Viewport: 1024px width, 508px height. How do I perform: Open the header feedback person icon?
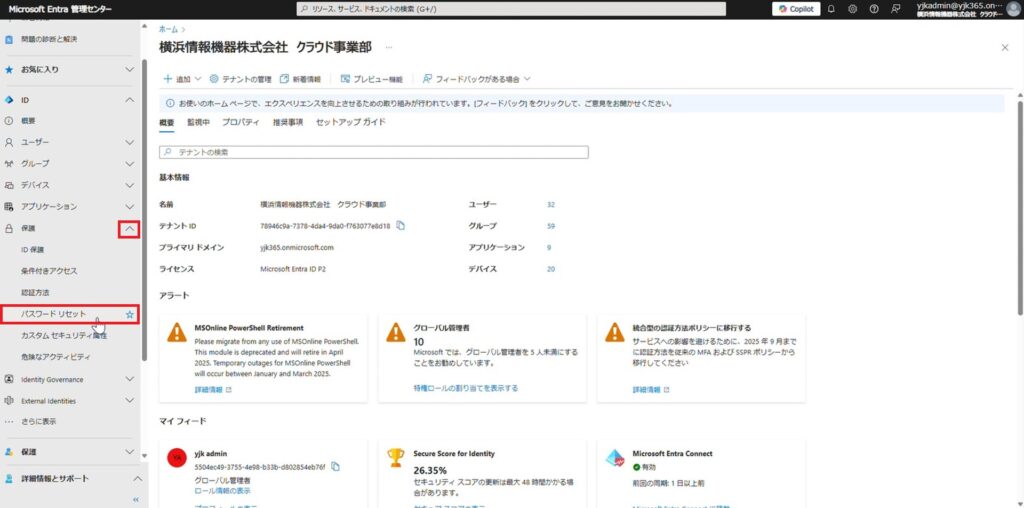pos(895,9)
